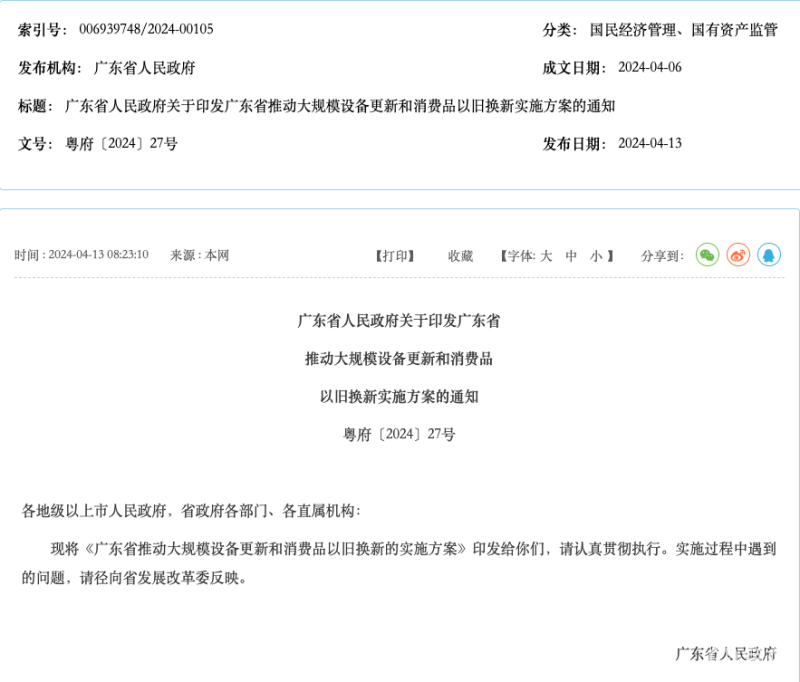
Task: Click timestamp 2024-04-13 08:23:10
Action: [x=98, y=255]
